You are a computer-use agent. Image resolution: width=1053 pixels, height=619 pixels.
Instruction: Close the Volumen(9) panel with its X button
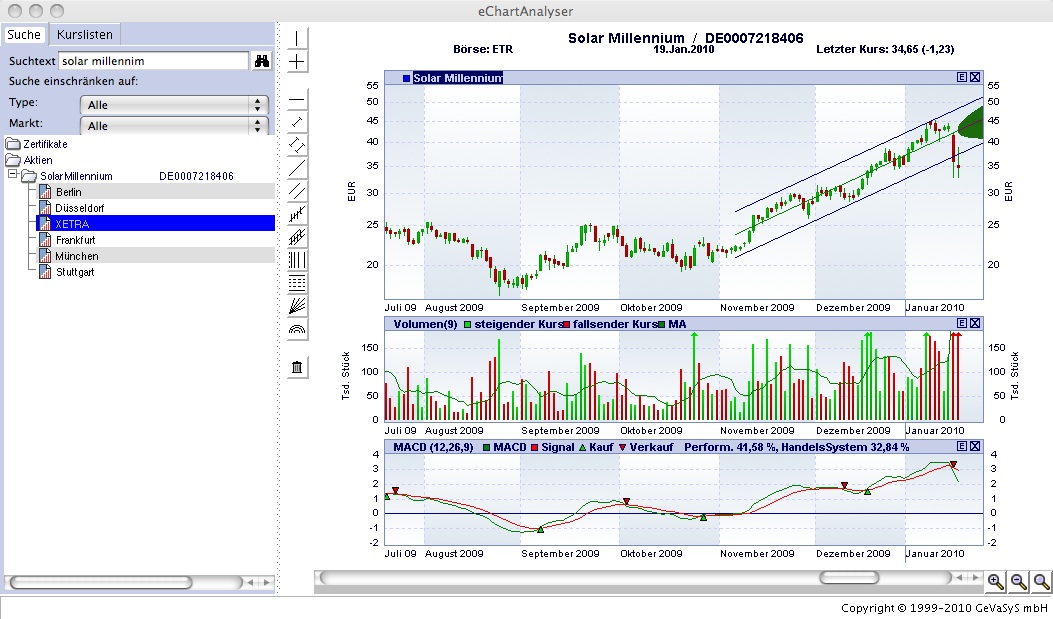[x=975, y=322]
